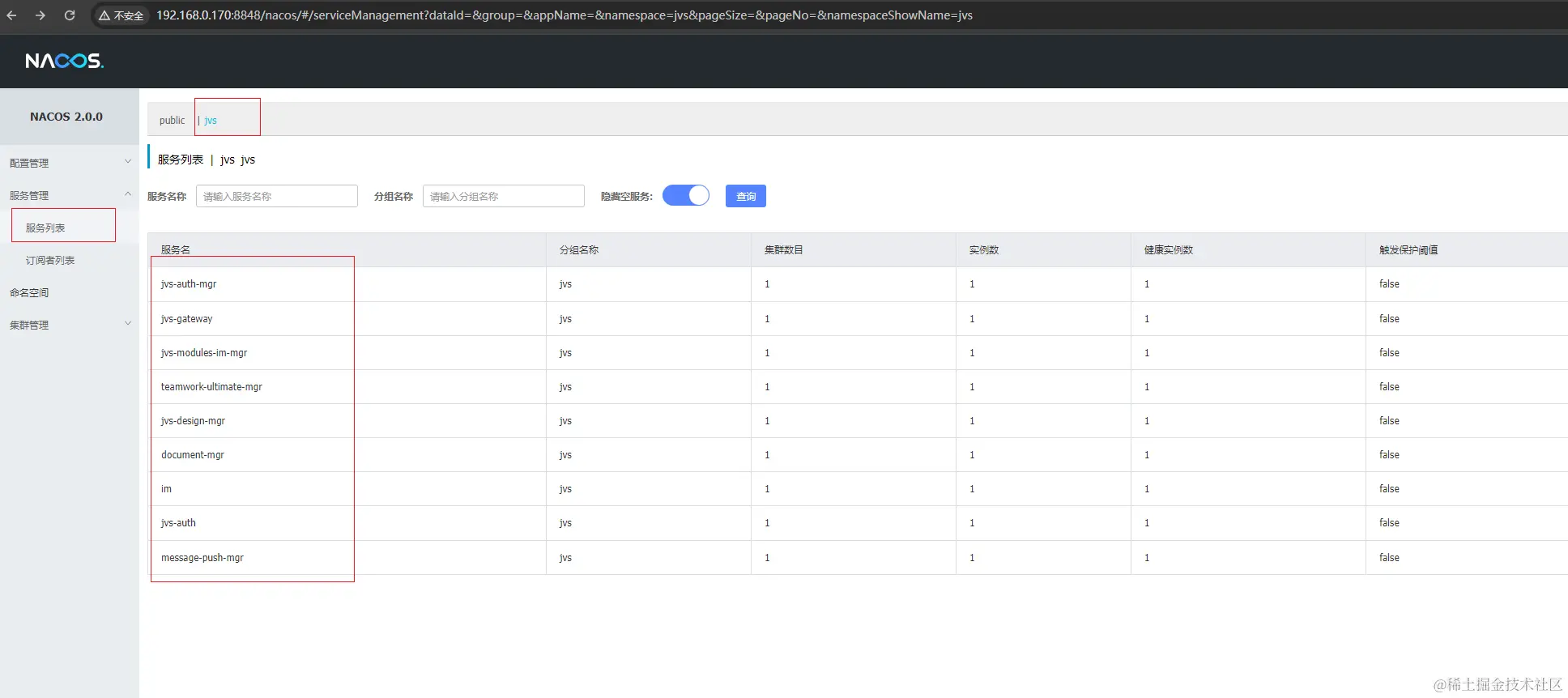Expand the 配置管理 sidebar menu chevron

pyautogui.click(x=128, y=162)
